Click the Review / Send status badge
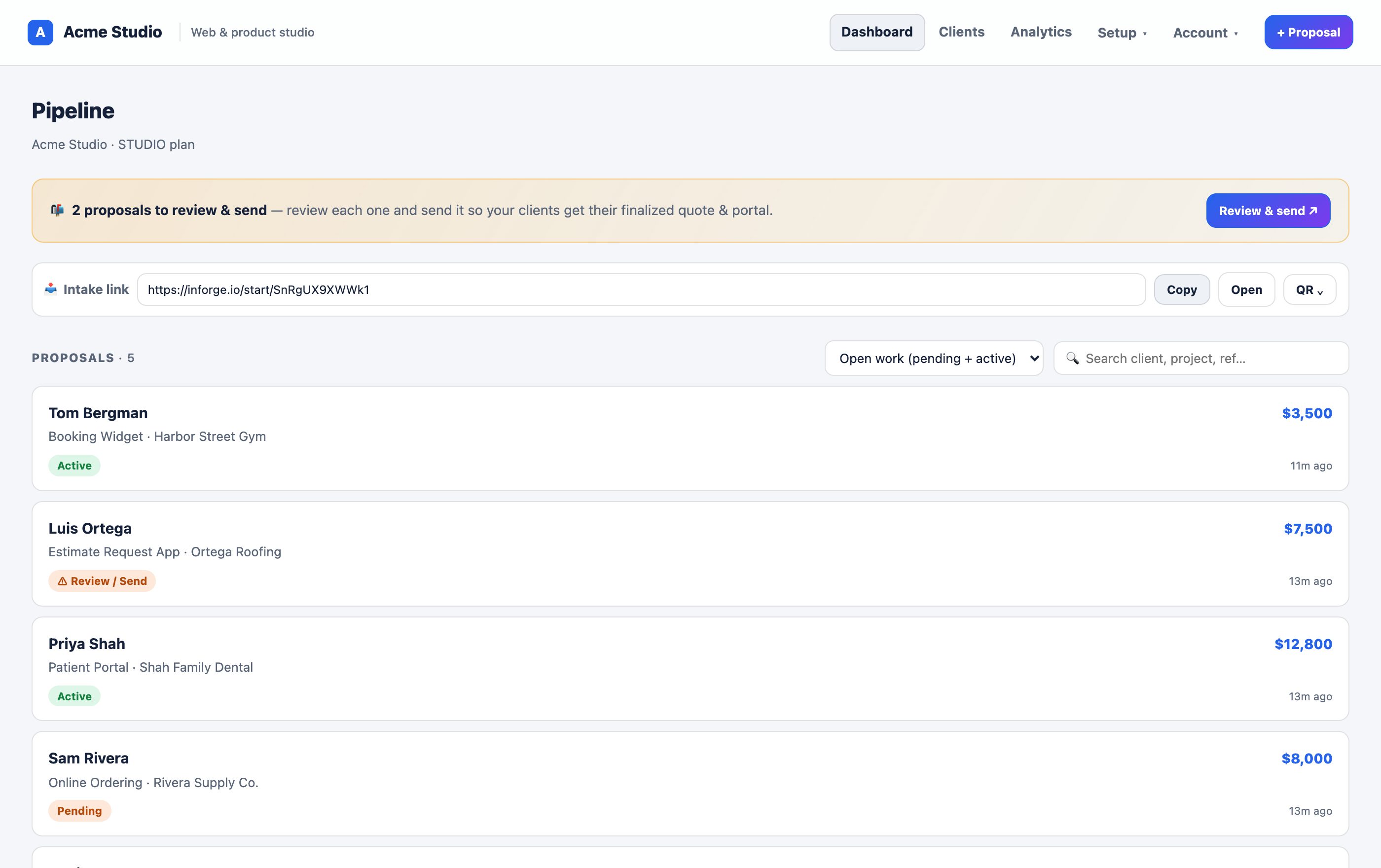This screenshot has width=1381, height=868. (102, 581)
